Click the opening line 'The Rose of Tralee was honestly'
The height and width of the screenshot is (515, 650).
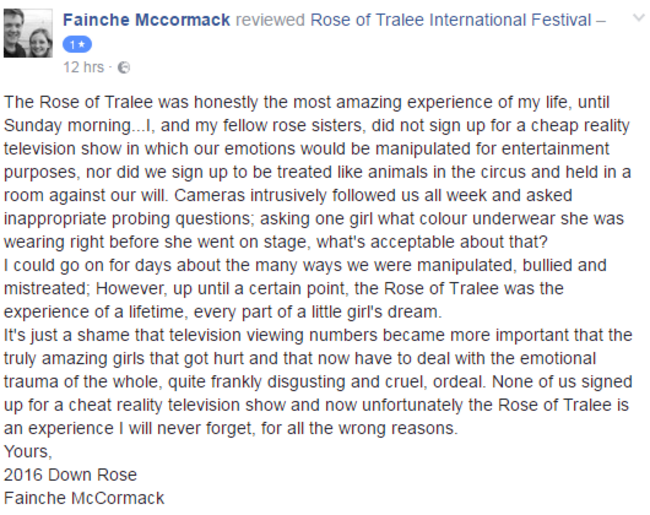[131, 102]
